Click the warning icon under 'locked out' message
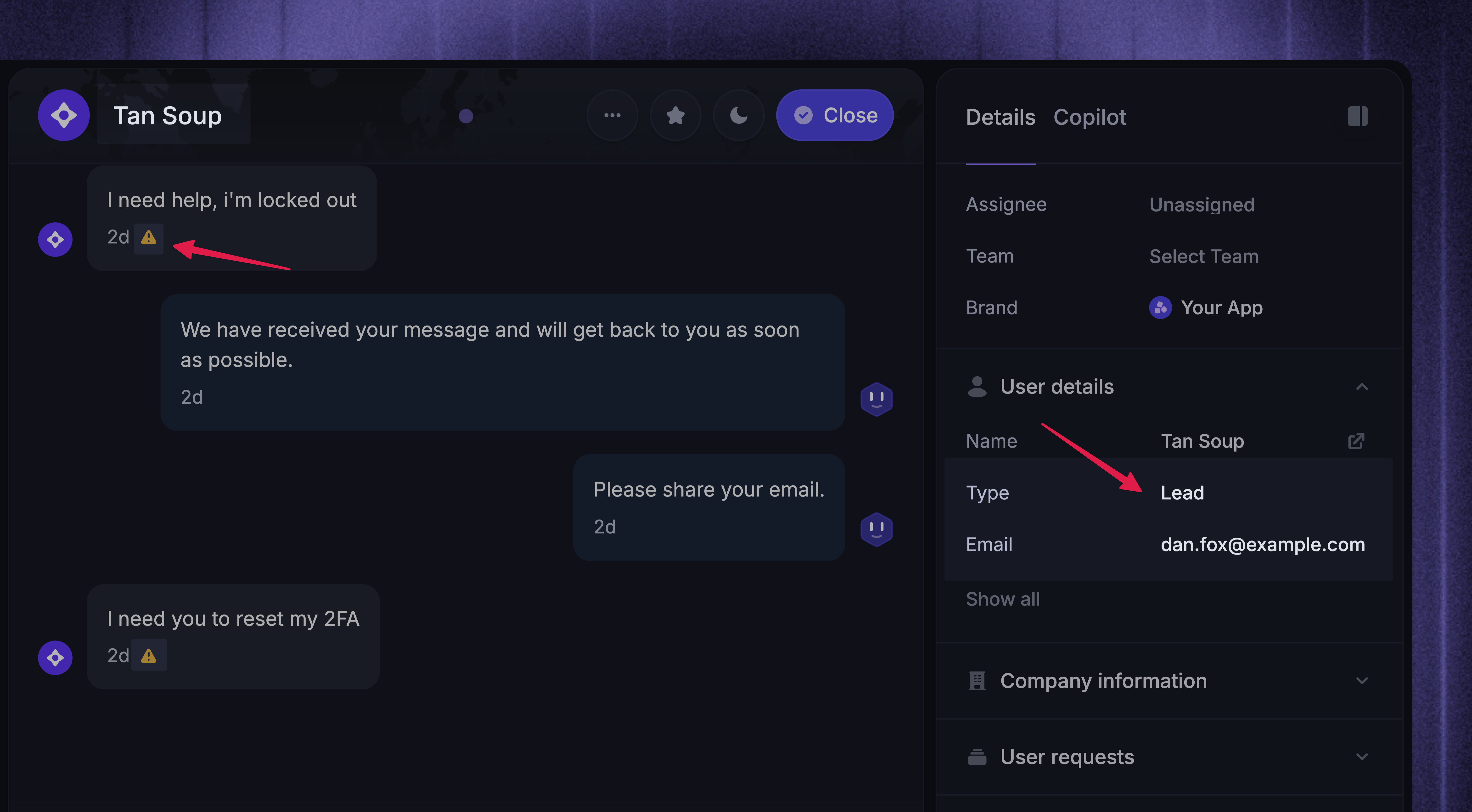This screenshot has height=812, width=1472. 149,238
